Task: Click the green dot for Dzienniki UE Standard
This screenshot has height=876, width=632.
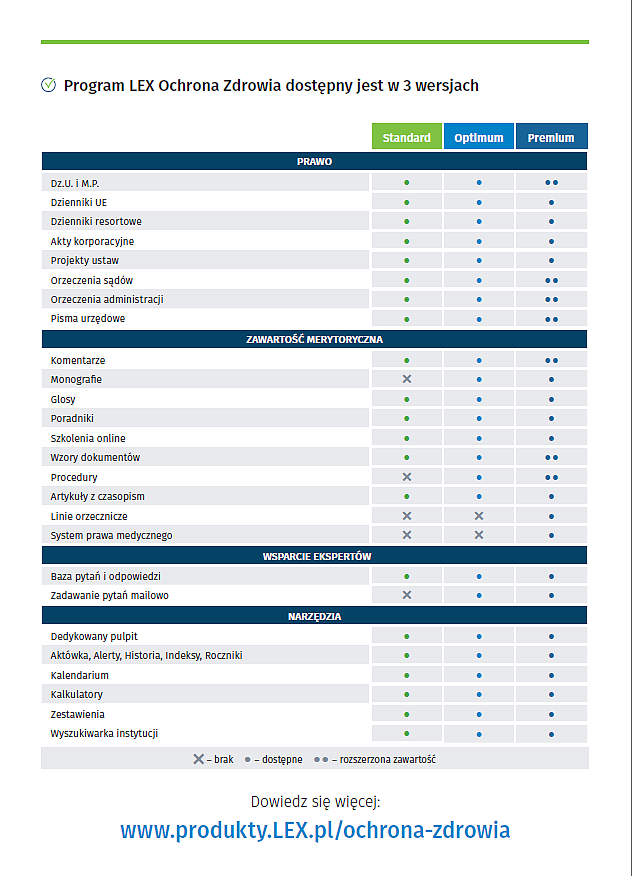Action: point(407,202)
